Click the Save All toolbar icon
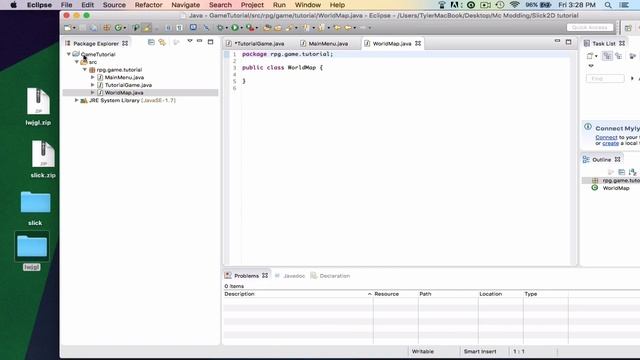This screenshot has width=640, height=360. click(x=93, y=28)
